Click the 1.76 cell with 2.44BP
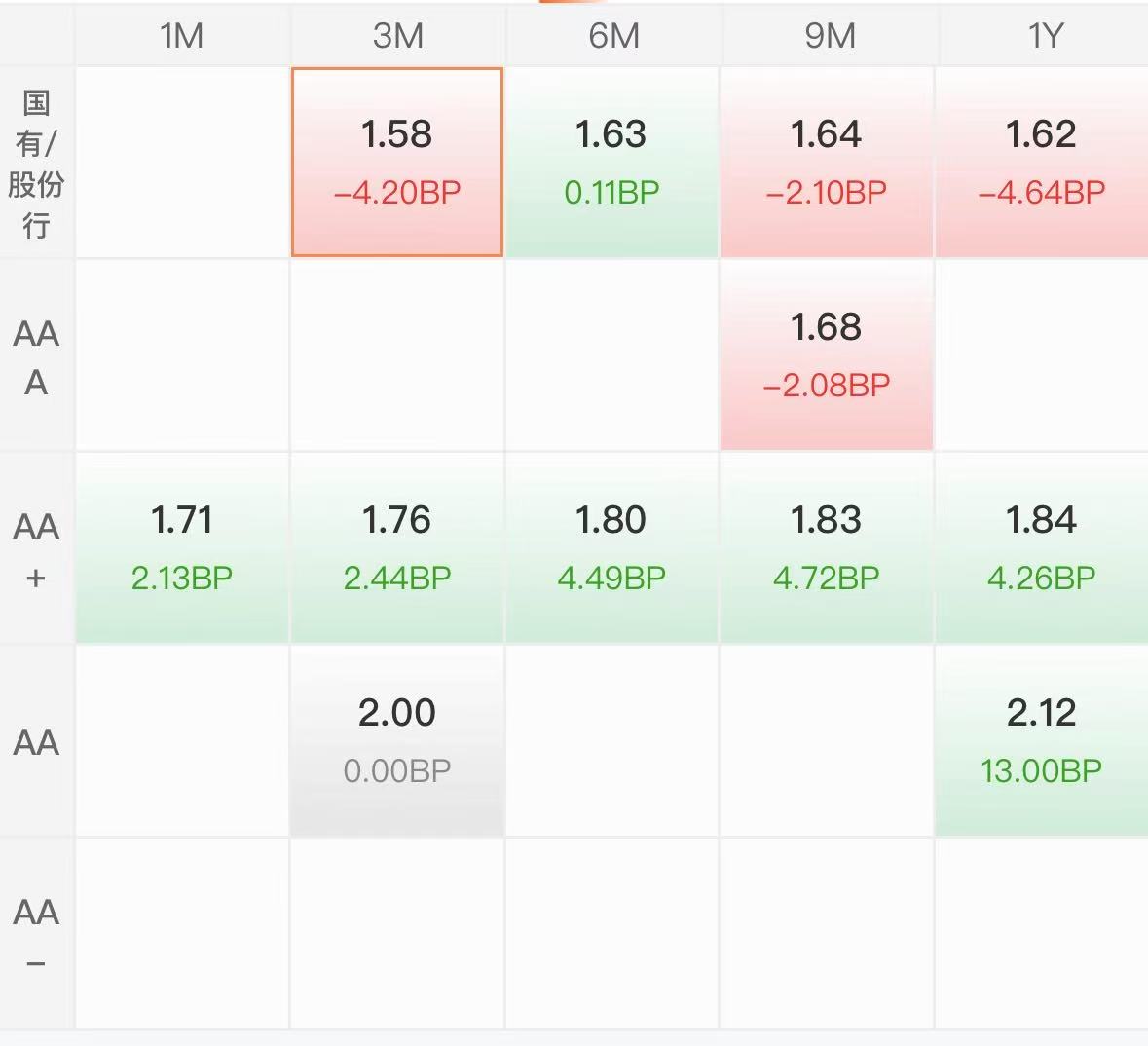 click(397, 548)
